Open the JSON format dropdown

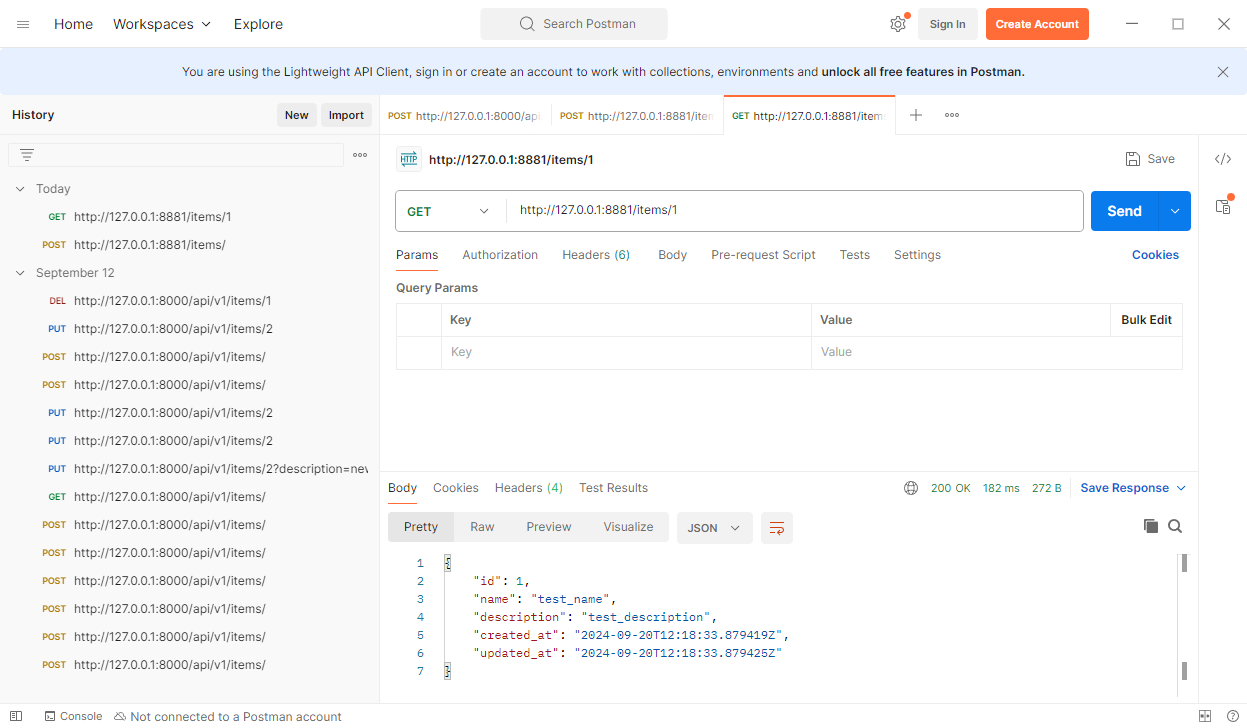[715, 528]
